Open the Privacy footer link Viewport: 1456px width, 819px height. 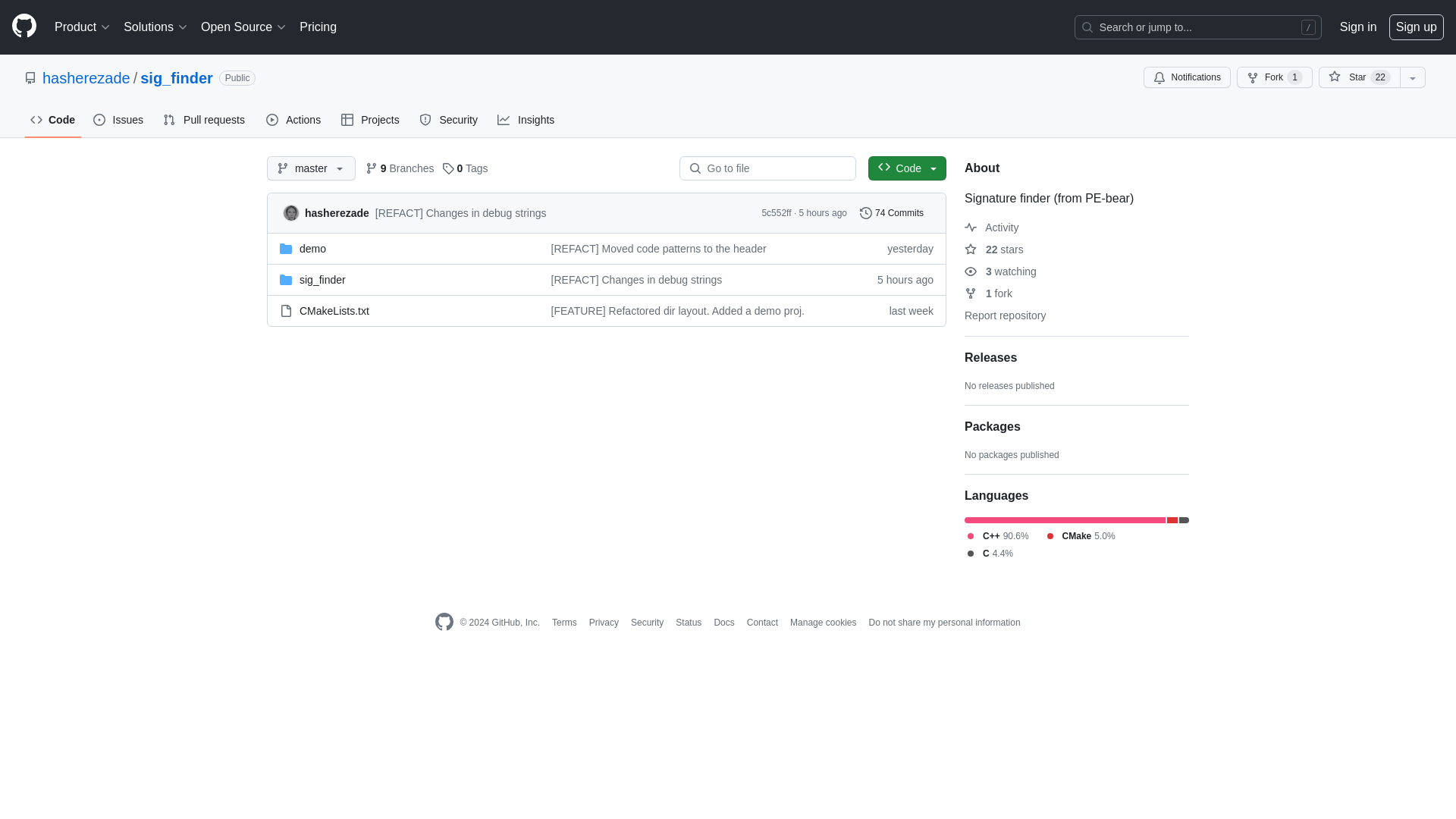coord(604,623)
